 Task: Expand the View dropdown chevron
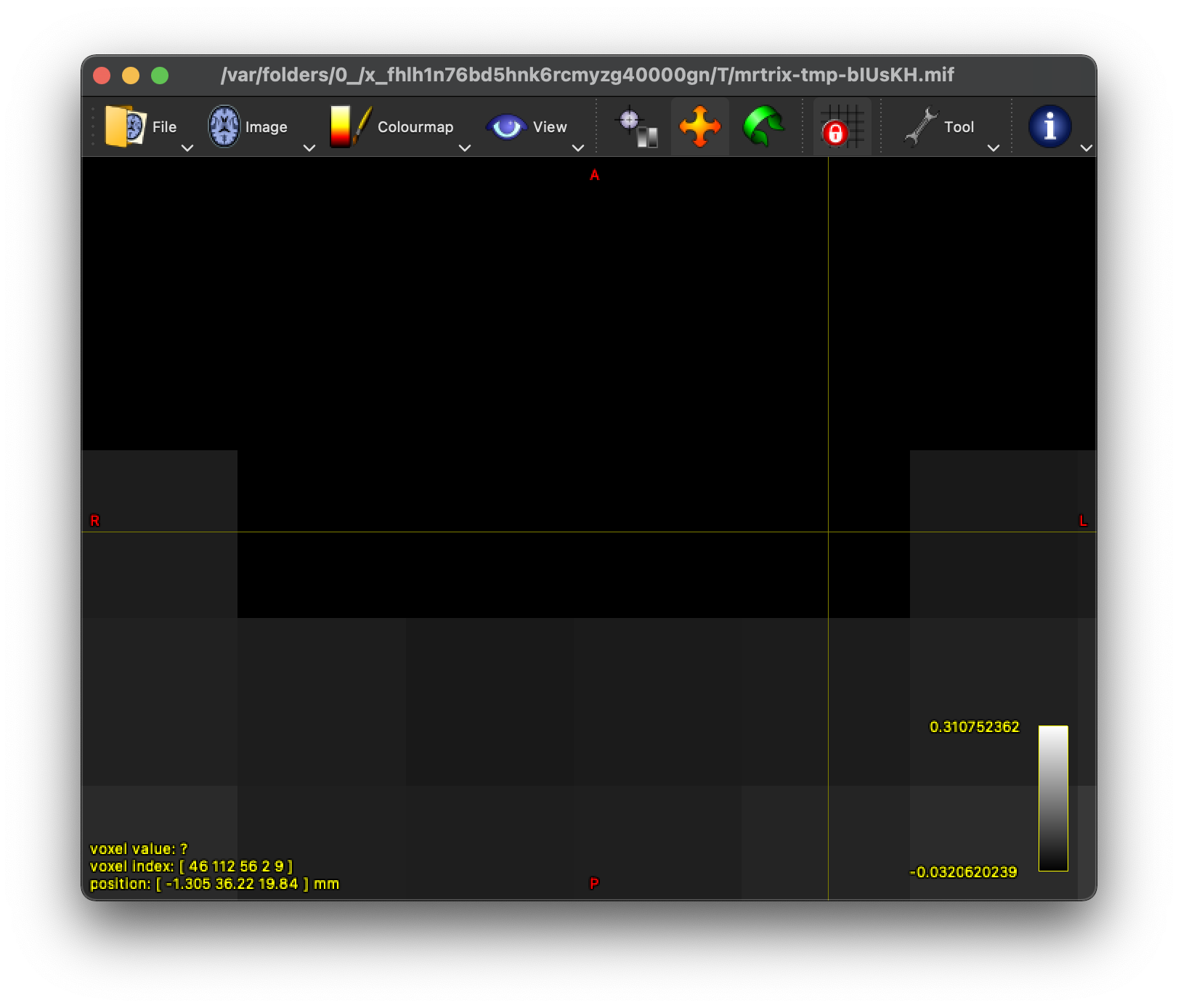click(579, 147)
